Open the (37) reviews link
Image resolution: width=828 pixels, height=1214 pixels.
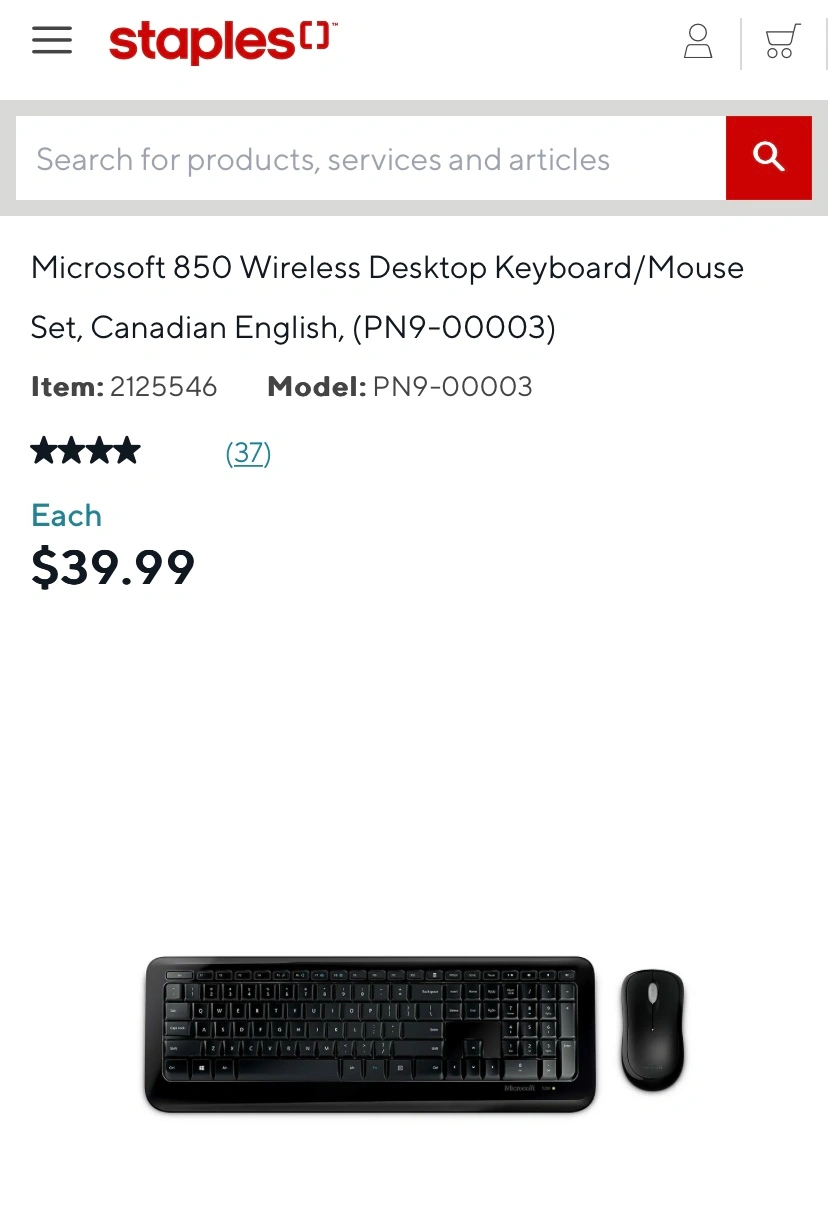(248, 453)
